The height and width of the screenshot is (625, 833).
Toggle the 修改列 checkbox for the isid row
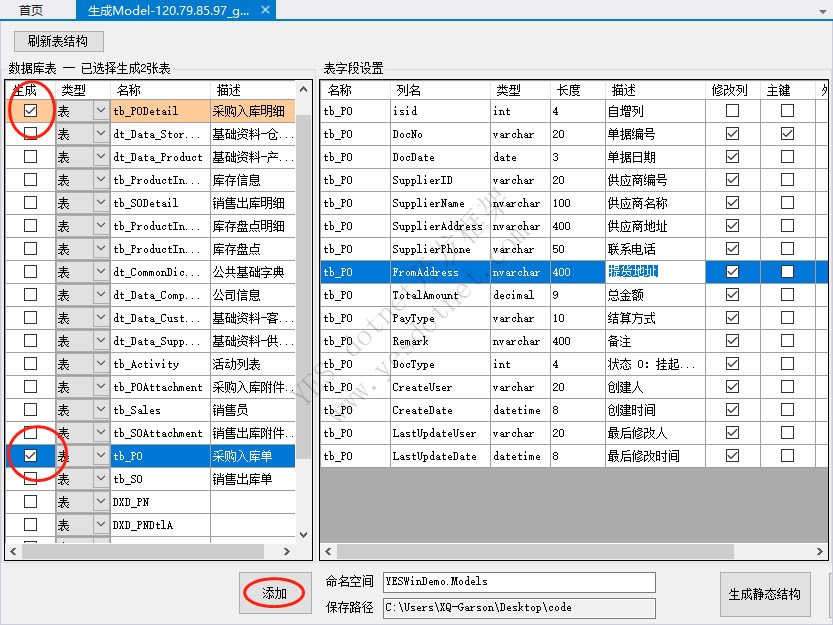[732, 111]
